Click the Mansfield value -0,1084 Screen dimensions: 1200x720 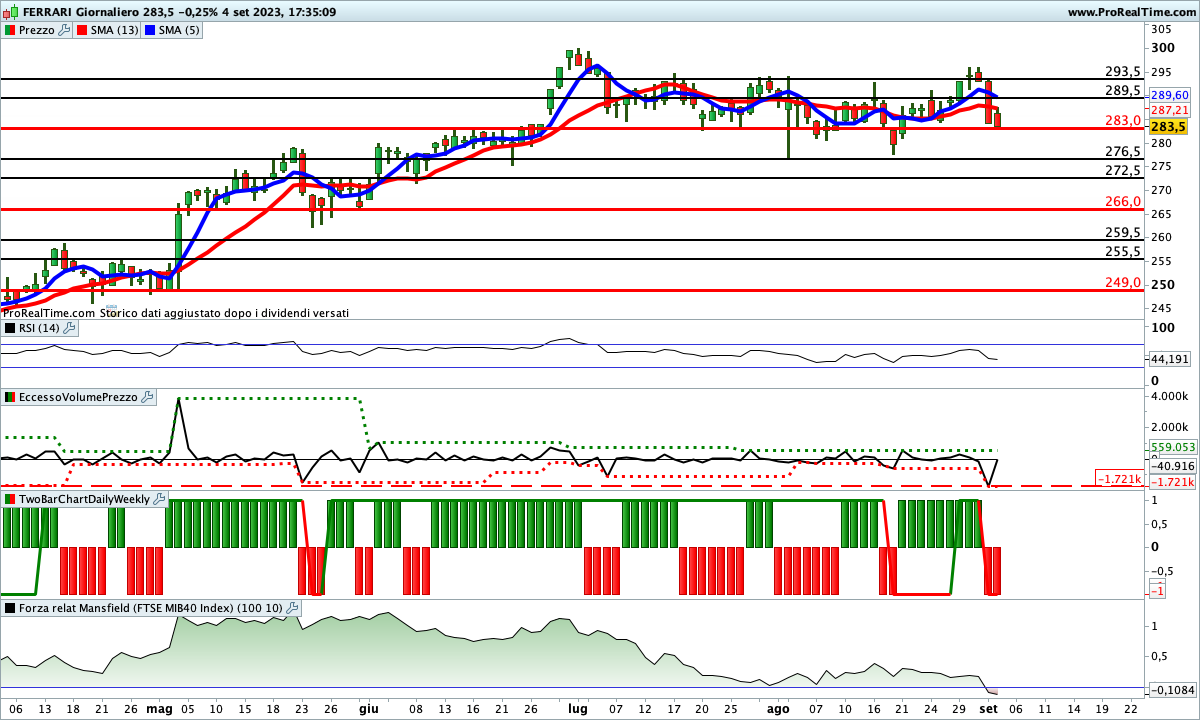click(x=1171, y=691)
